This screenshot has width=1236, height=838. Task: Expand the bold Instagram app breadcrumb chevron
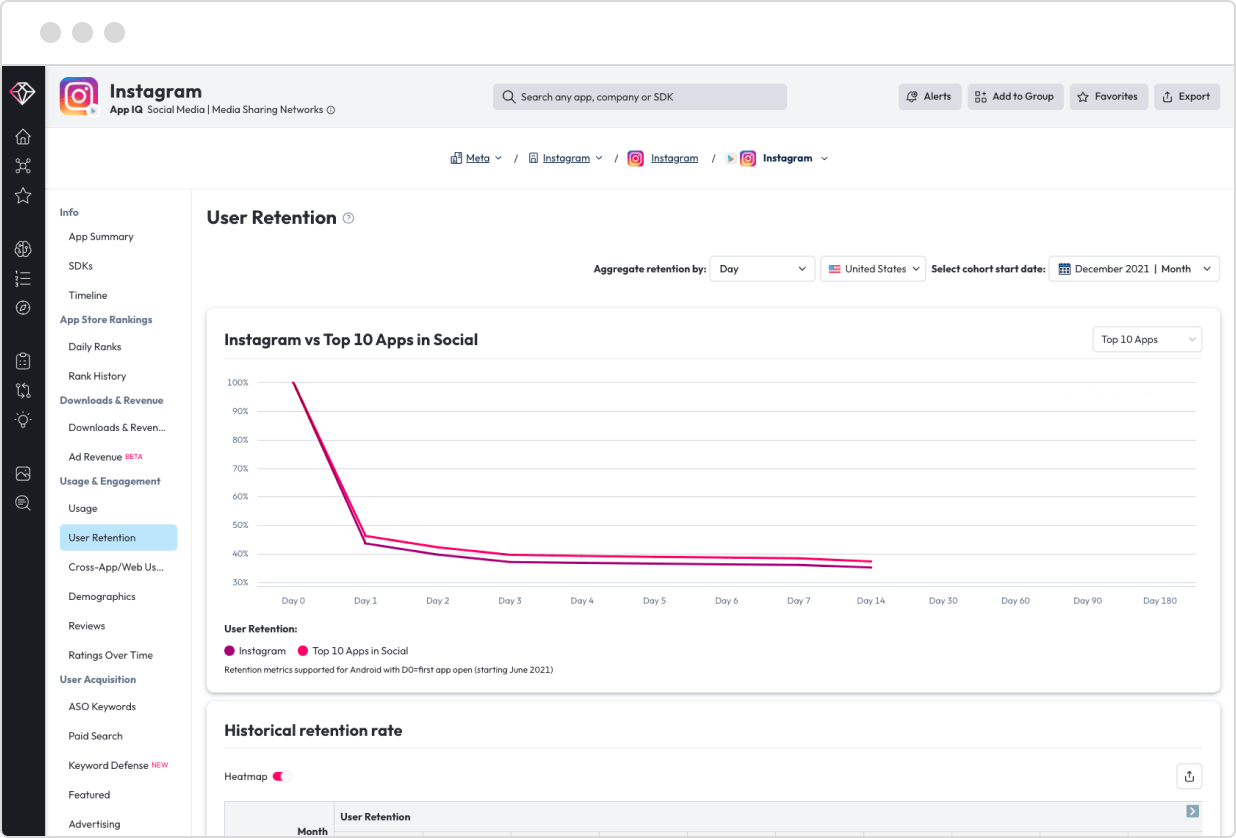pos(824,158)
